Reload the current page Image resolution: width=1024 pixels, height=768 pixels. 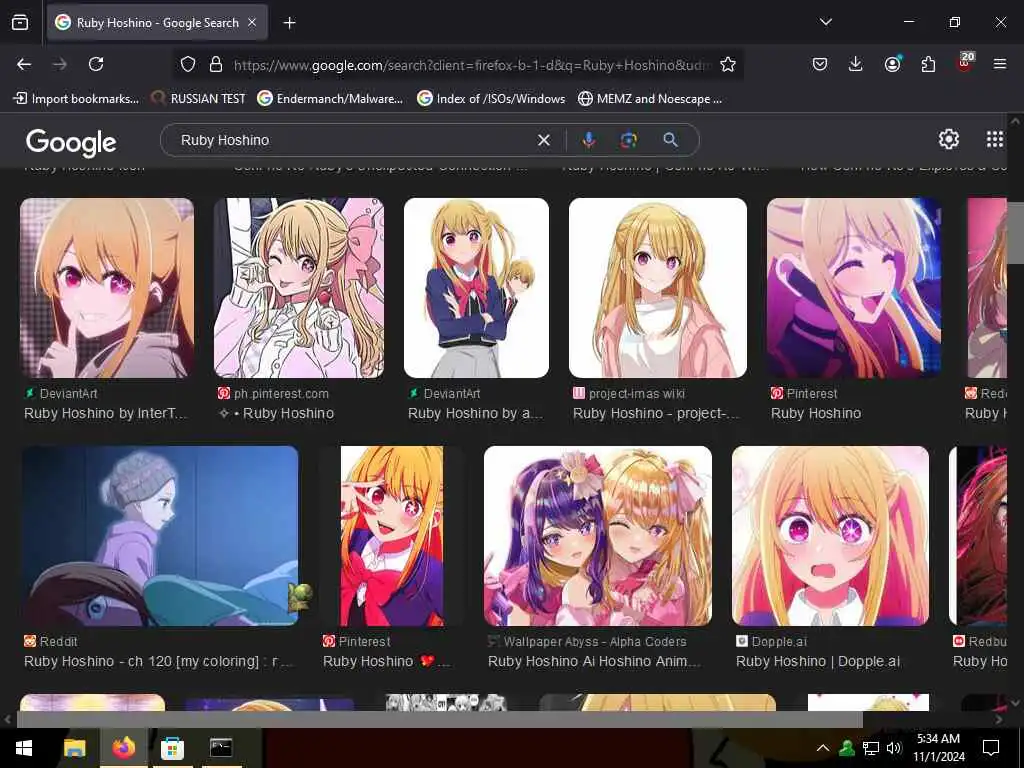(96, 64)
